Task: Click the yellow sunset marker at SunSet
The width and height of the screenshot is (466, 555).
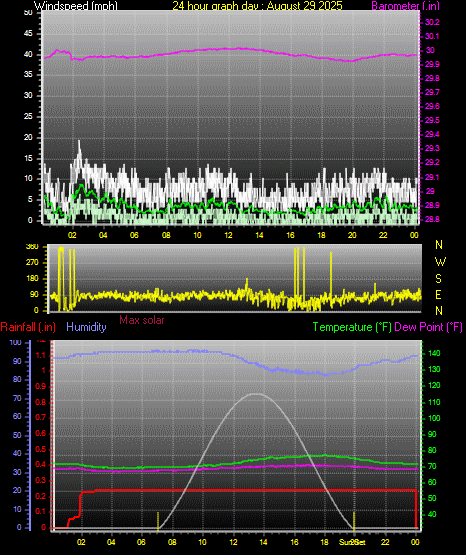Action: click(354, 521)
